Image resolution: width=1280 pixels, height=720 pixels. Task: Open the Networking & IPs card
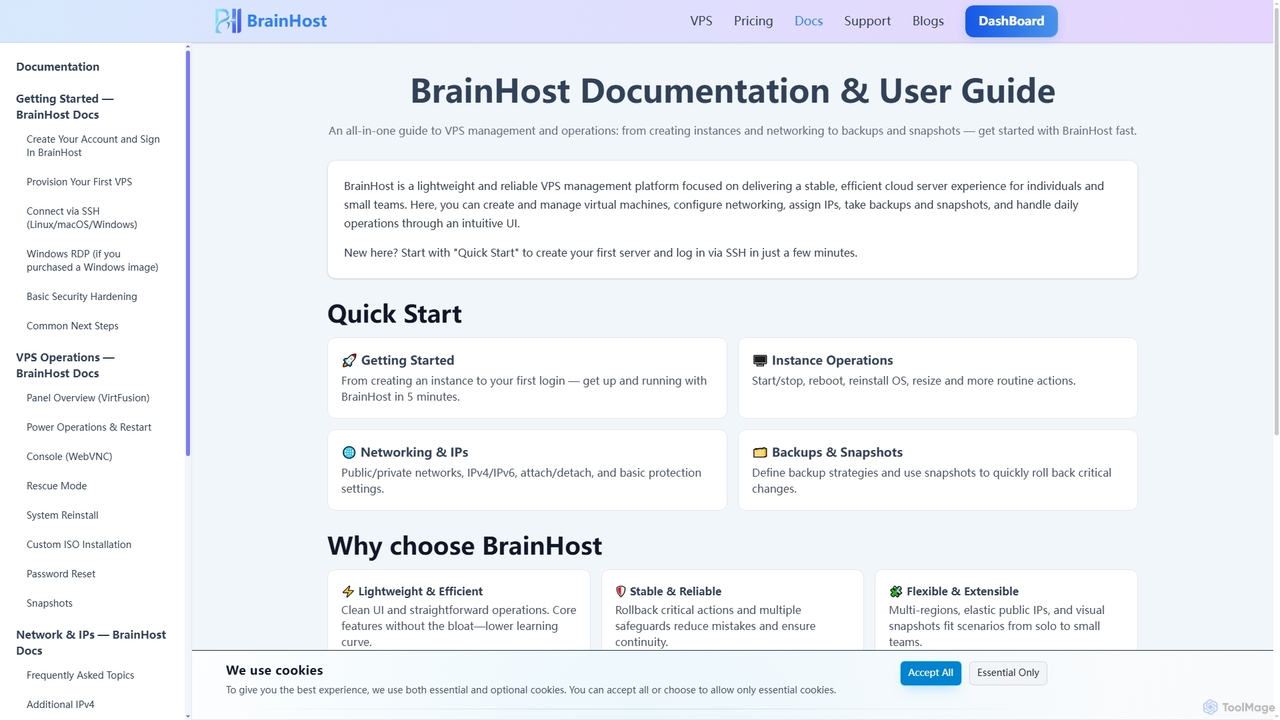click(527, 470)
